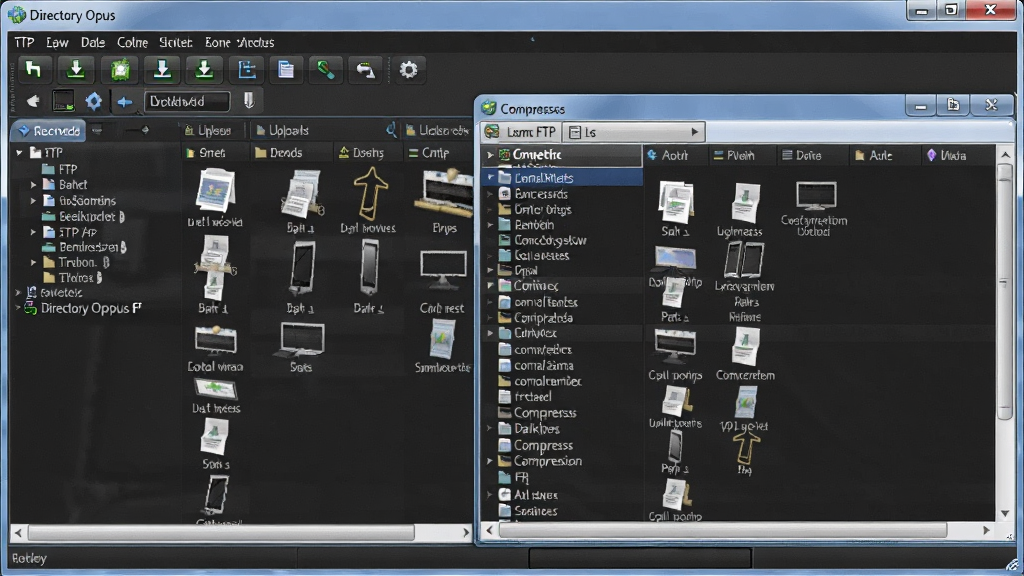
Task: Select the computer monitor icon in Compresses window
Action: (x=816, y=196)
